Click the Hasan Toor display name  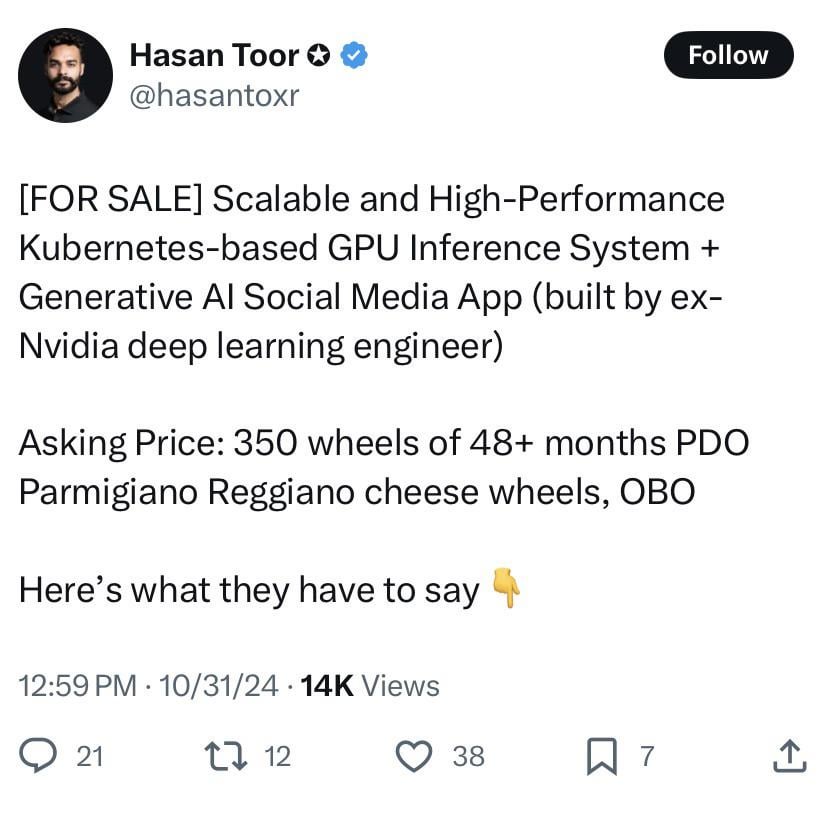pyautogui.click(x=214, y=56)
